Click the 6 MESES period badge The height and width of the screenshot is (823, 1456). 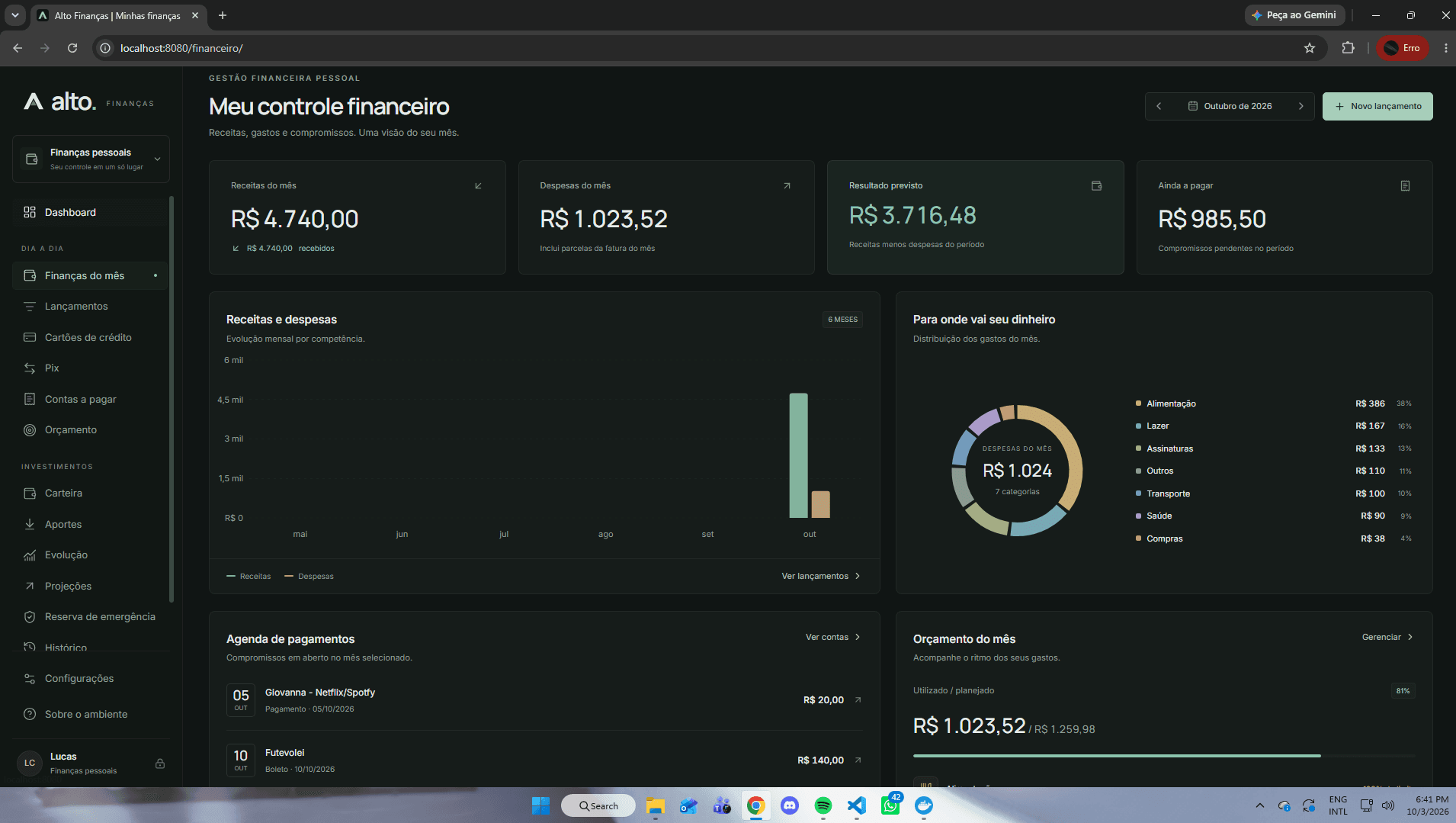pos(842,320)
